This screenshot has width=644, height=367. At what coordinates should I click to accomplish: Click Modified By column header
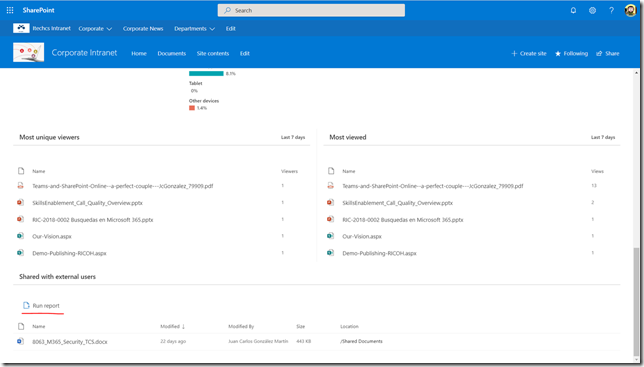click(x=241, y=326)
